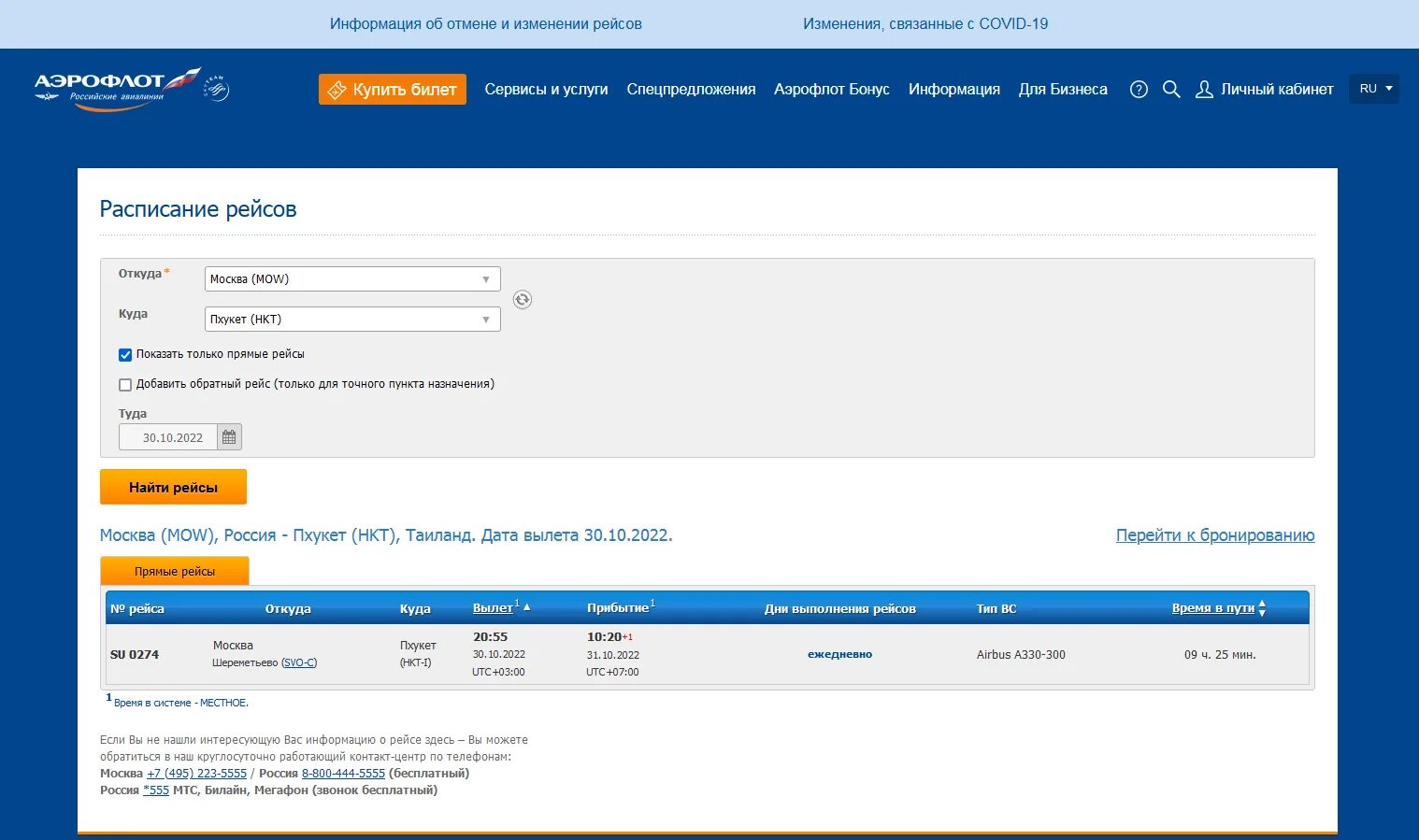Click Время в системе - МЕСТНОЕ footnote
1419x840 pixels.
(181, 704)
